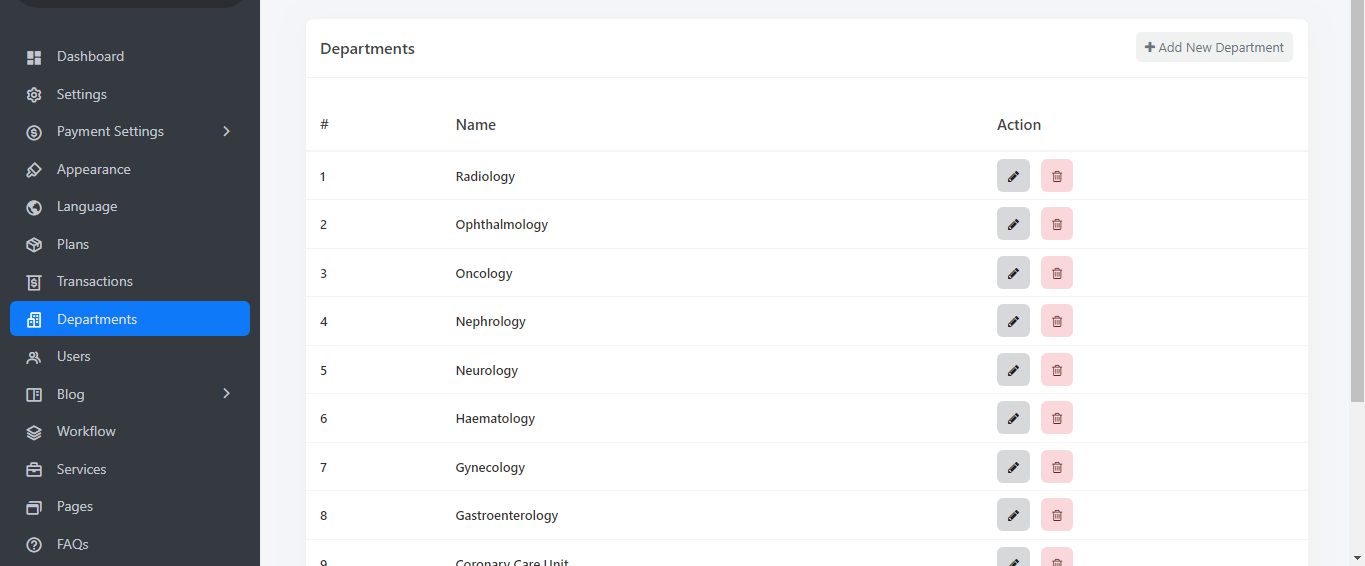Expand the Blog submenu arrow
The height and width of the screenshot is (566, 1365).
point(227,394)
